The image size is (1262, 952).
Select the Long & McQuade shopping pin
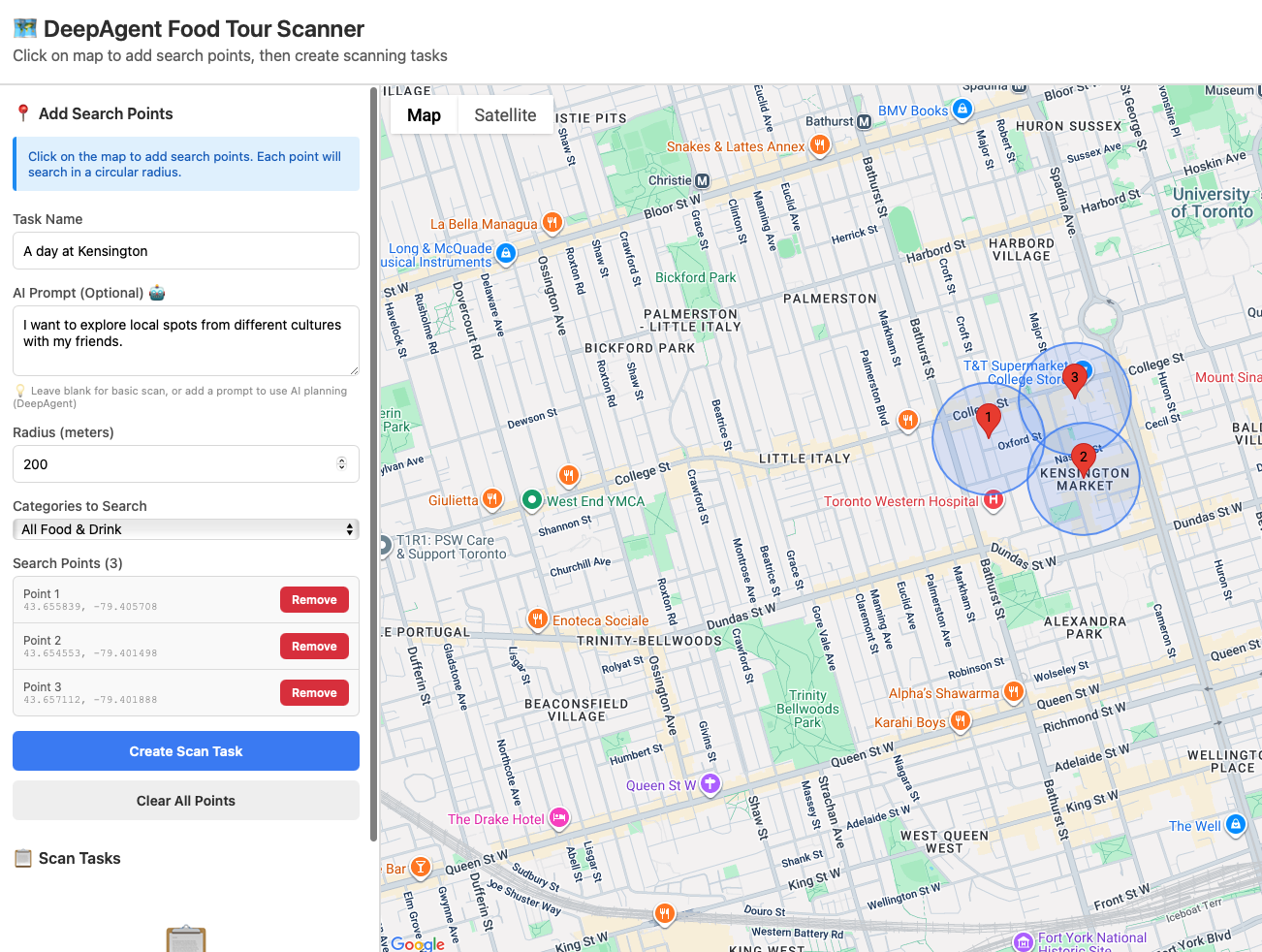click(x=505, y=253)
